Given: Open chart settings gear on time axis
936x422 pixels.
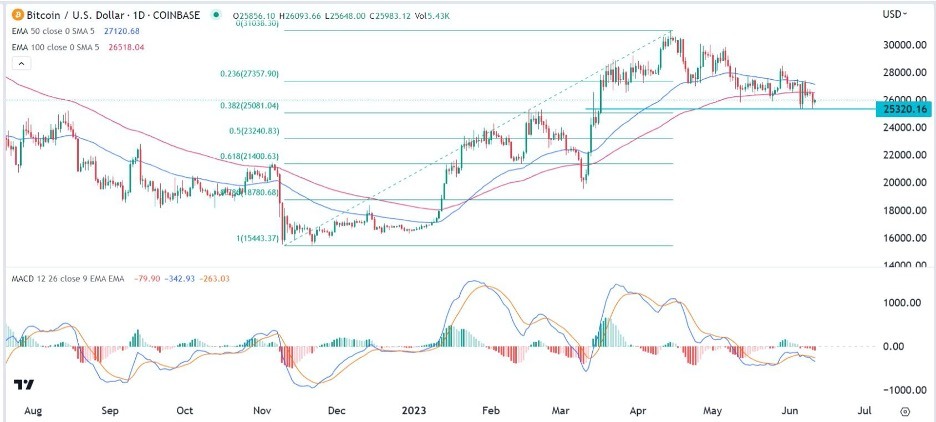Looking at the screenshot, I should click(905, 411).
